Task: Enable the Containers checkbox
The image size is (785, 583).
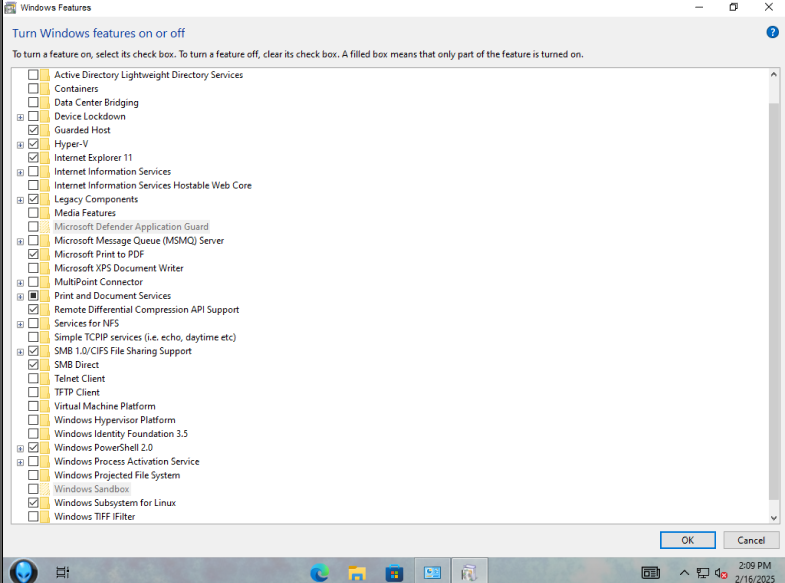Action: 33,89
